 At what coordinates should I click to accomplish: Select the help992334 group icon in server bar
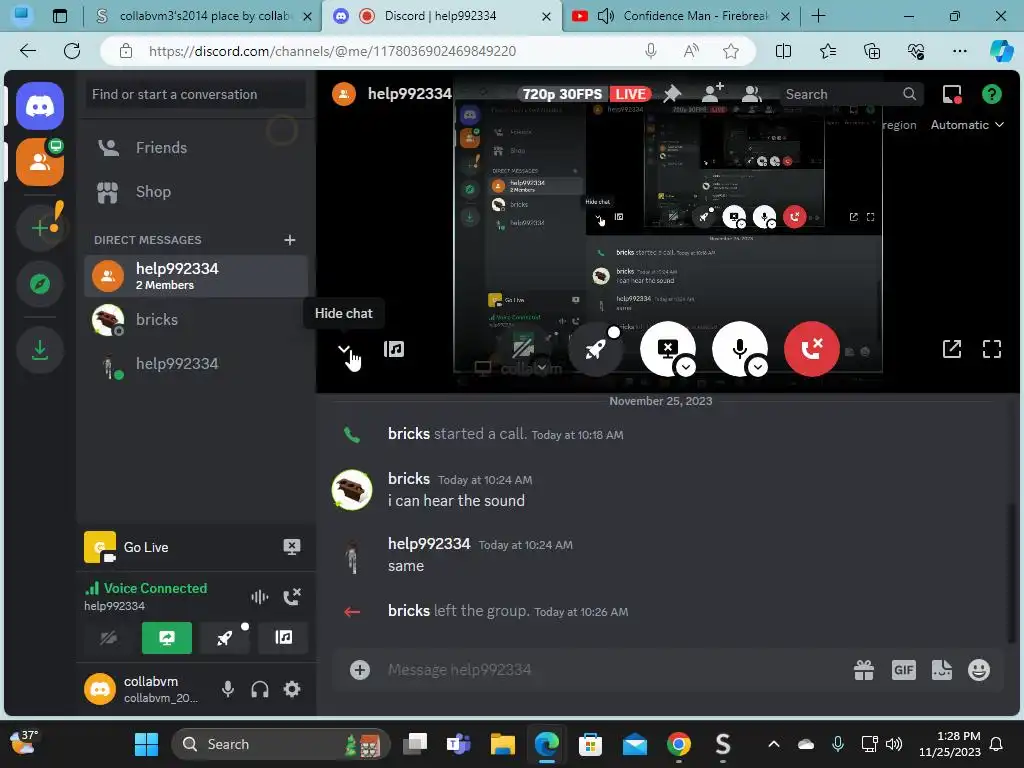click(x=40, y=162)
